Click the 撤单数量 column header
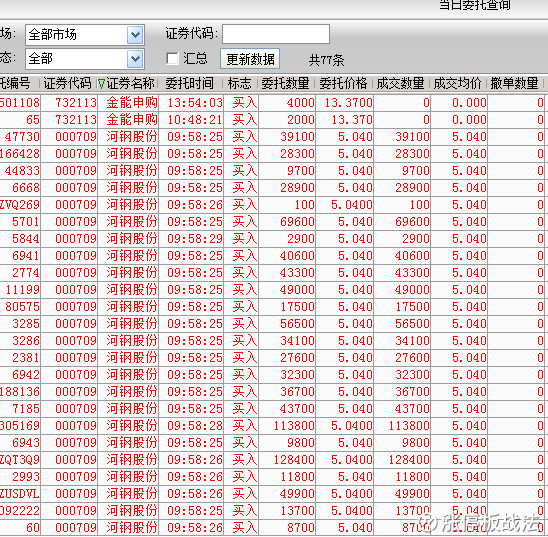This screenshot has height=537, width=548. tap(514, 84)
